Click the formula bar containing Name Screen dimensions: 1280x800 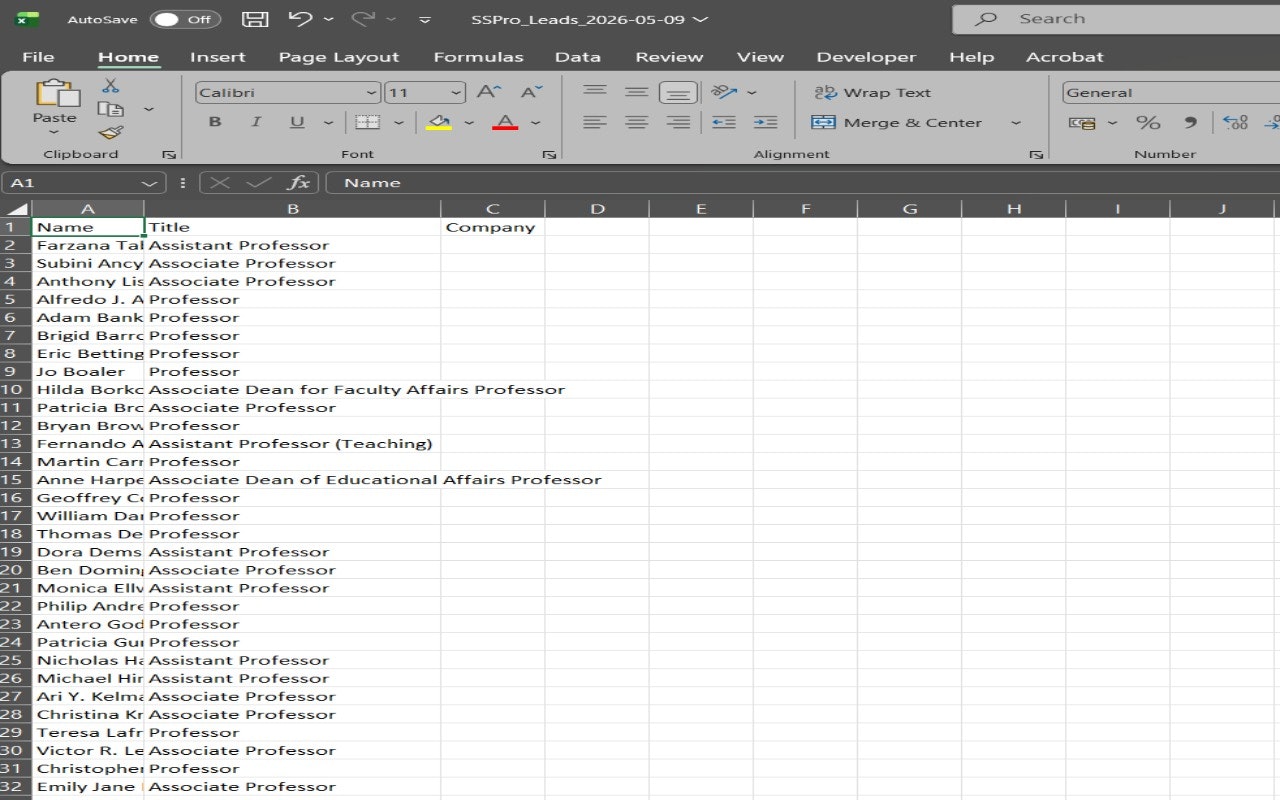tap(802, 183)
